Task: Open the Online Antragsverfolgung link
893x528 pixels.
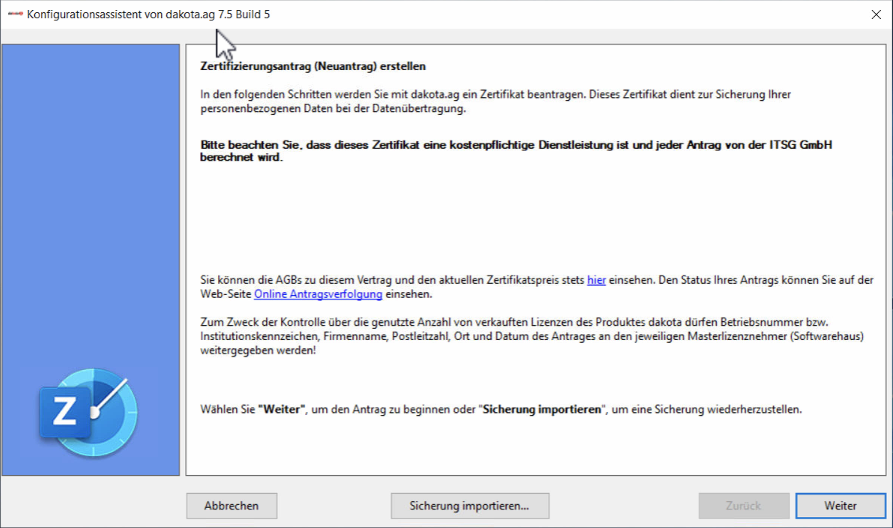Action: coord(318,294)
